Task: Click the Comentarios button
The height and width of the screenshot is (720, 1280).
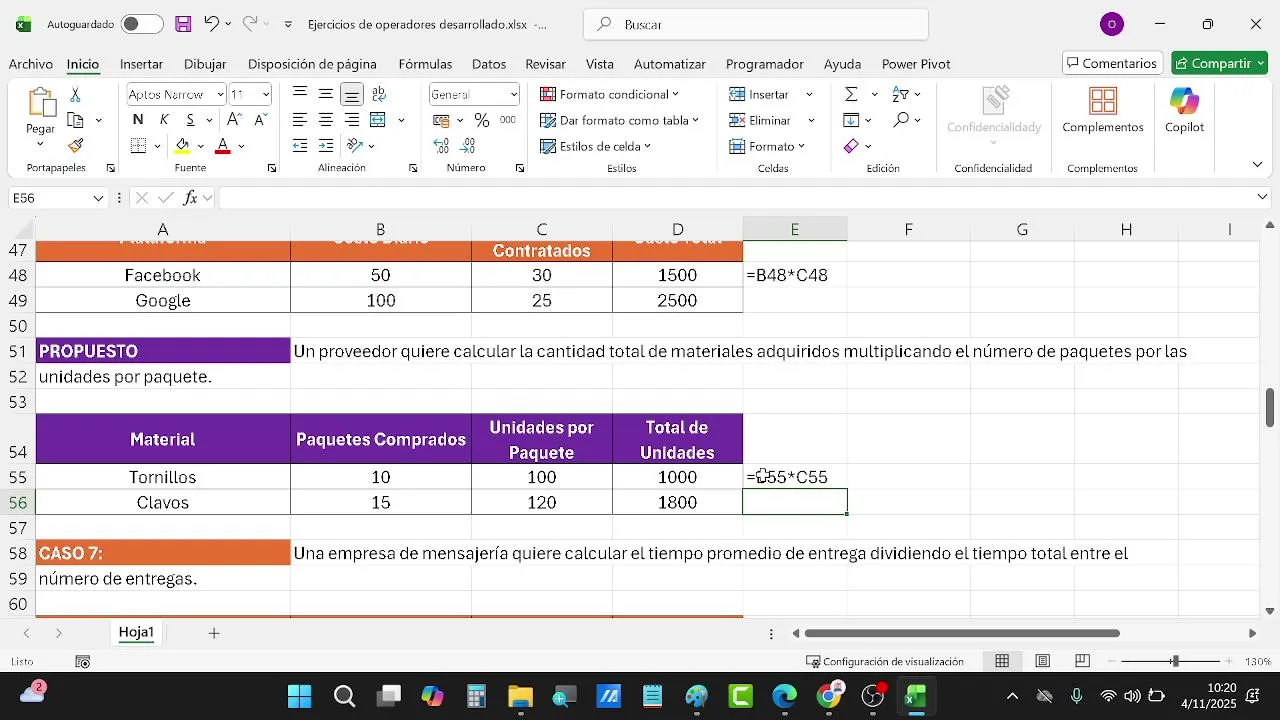Action: pyautogui.click(x=1112, y=63)
